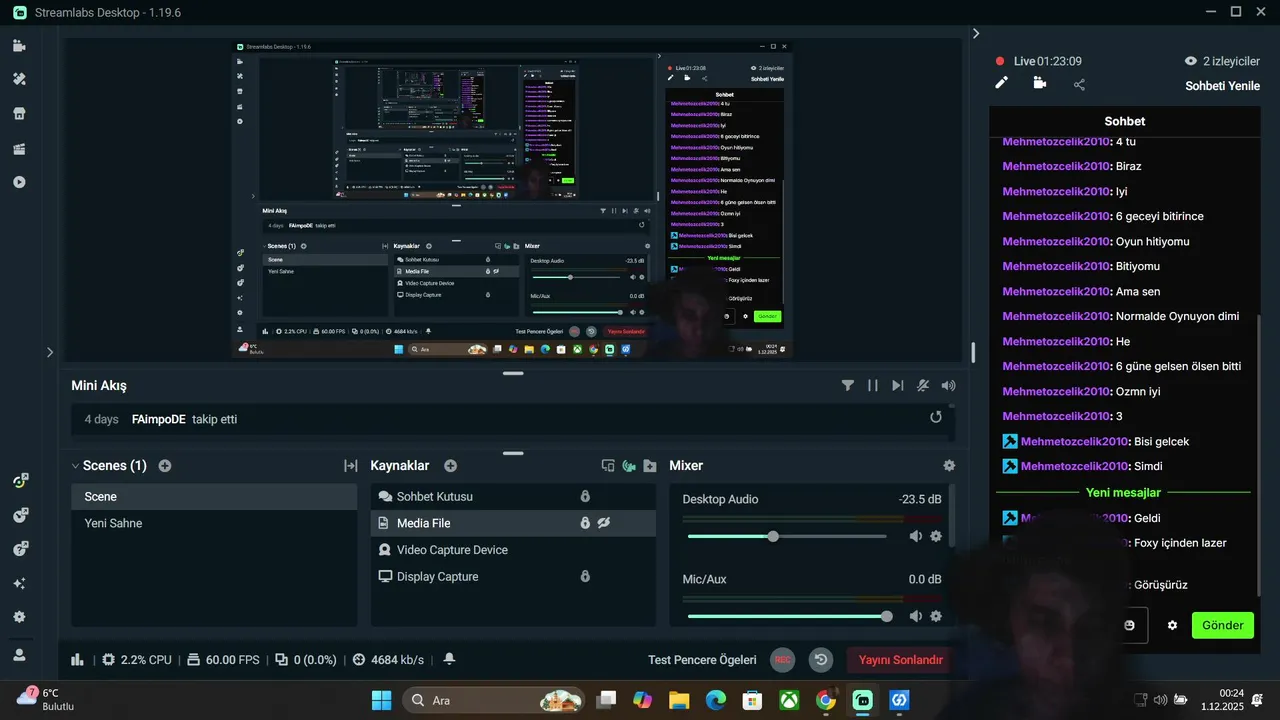Select Sohbet Kutusu source
The width and height of the screenshot is (1280, 720).
click(x=513, y=496)
